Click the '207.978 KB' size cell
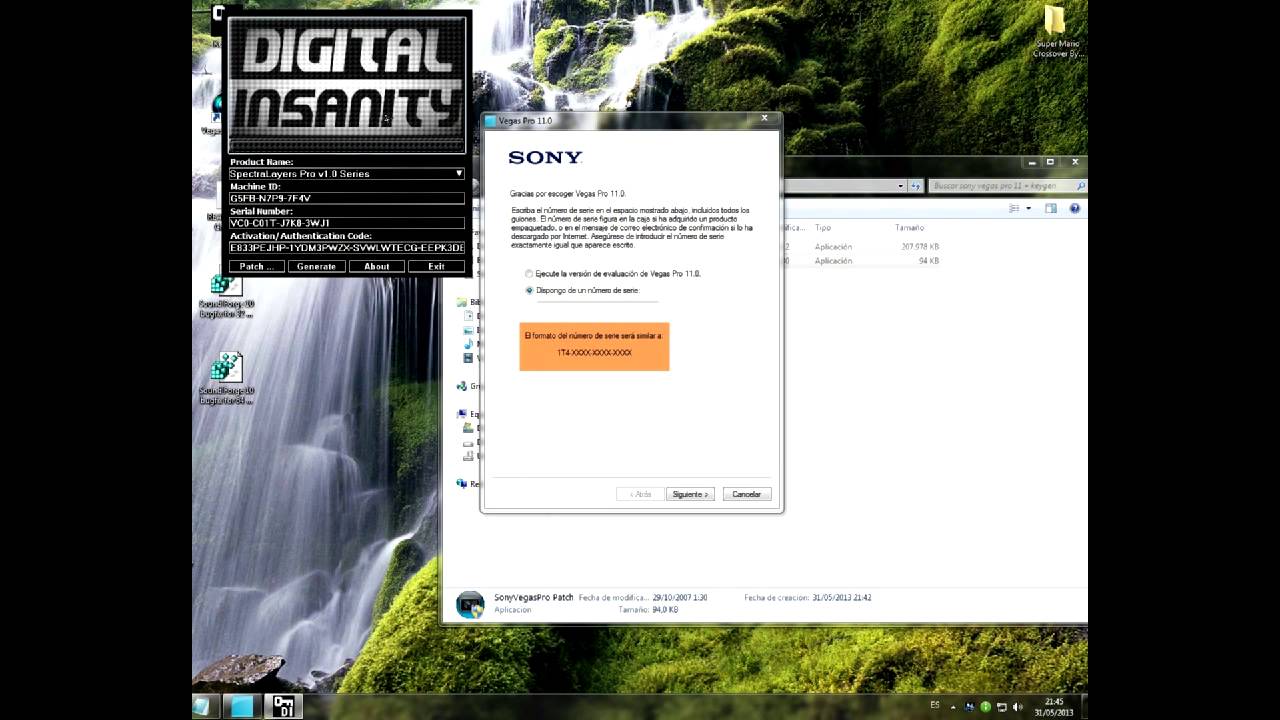This screenshot has width=1280, height=720. coord(920,246)
